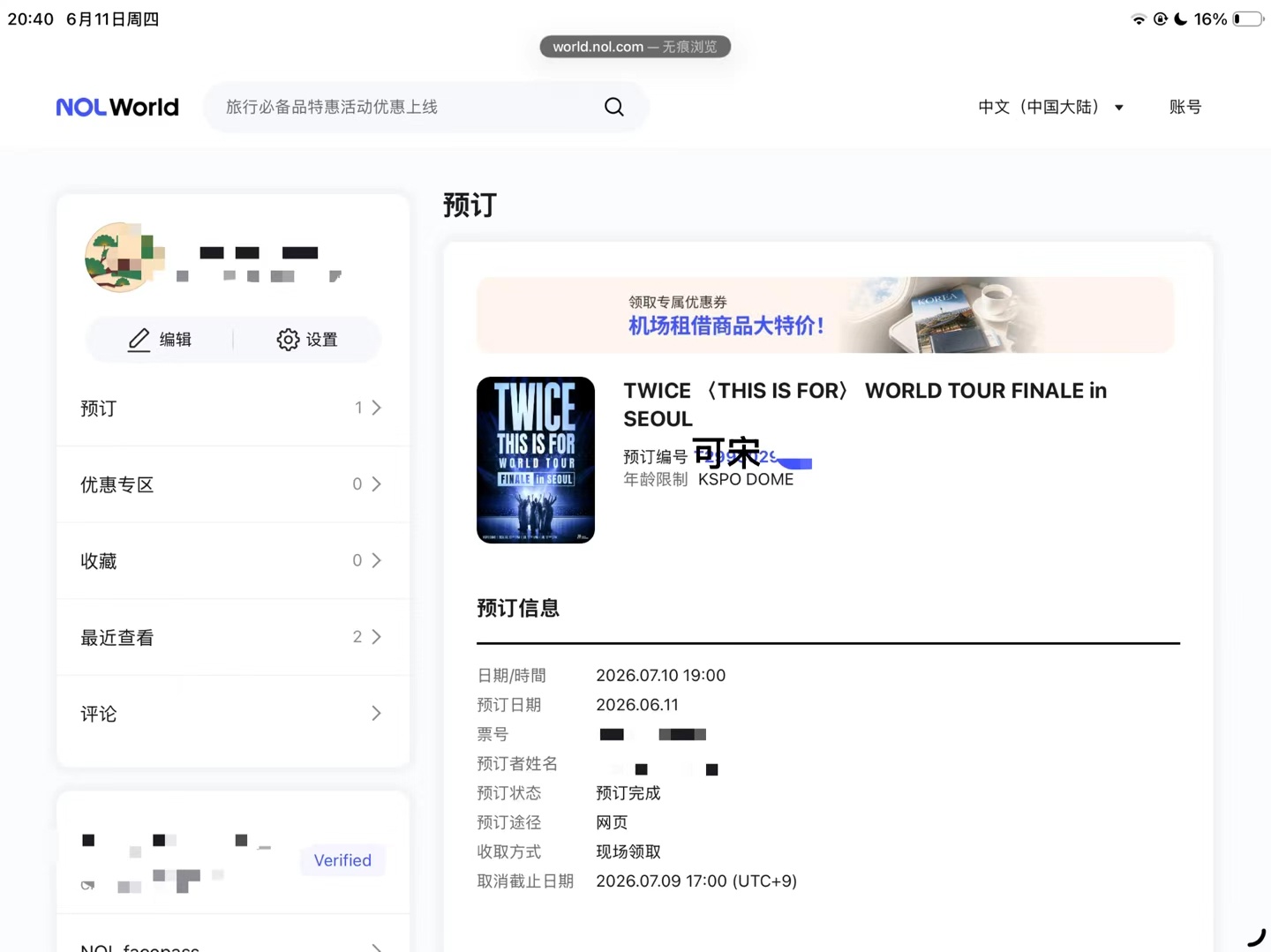Click the chevron on the 收藏 row
Screen dimensions: 1271x952
click(x=376, y=560)
